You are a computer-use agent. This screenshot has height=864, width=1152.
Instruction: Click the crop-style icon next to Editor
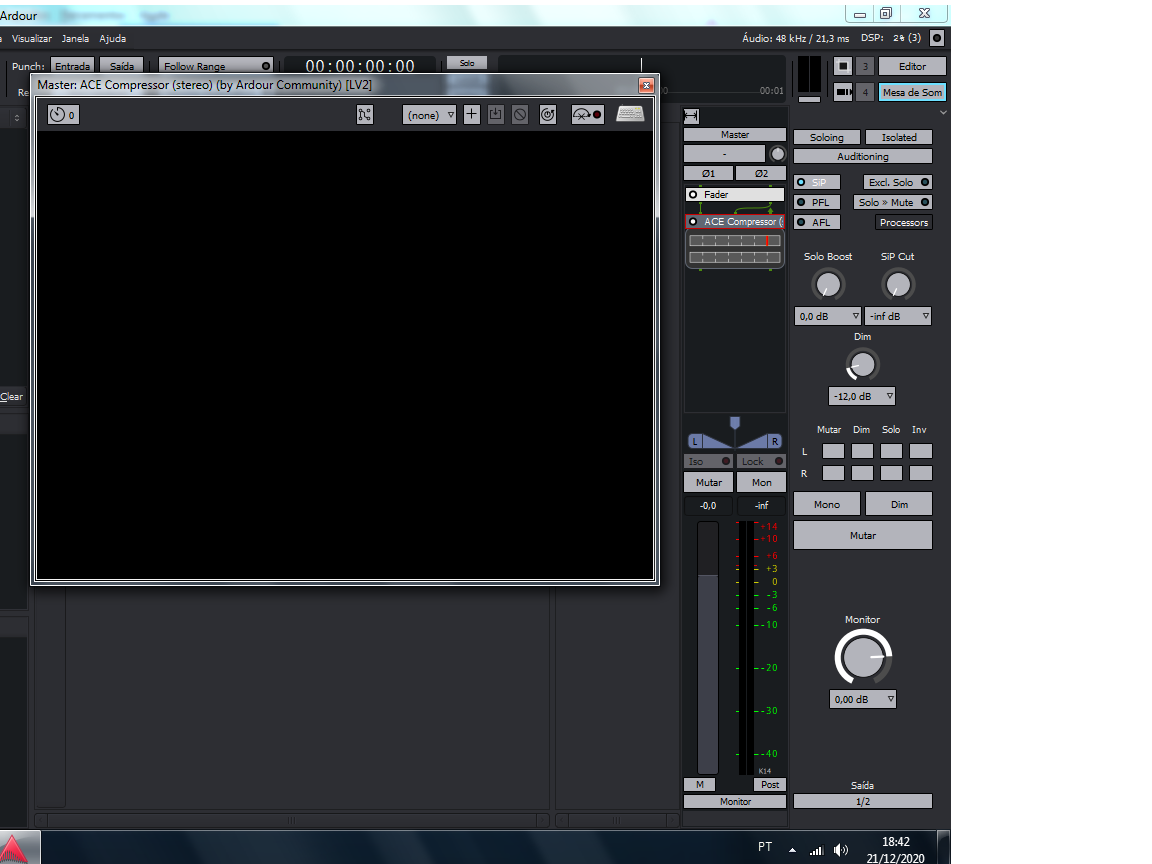[843, 66]
